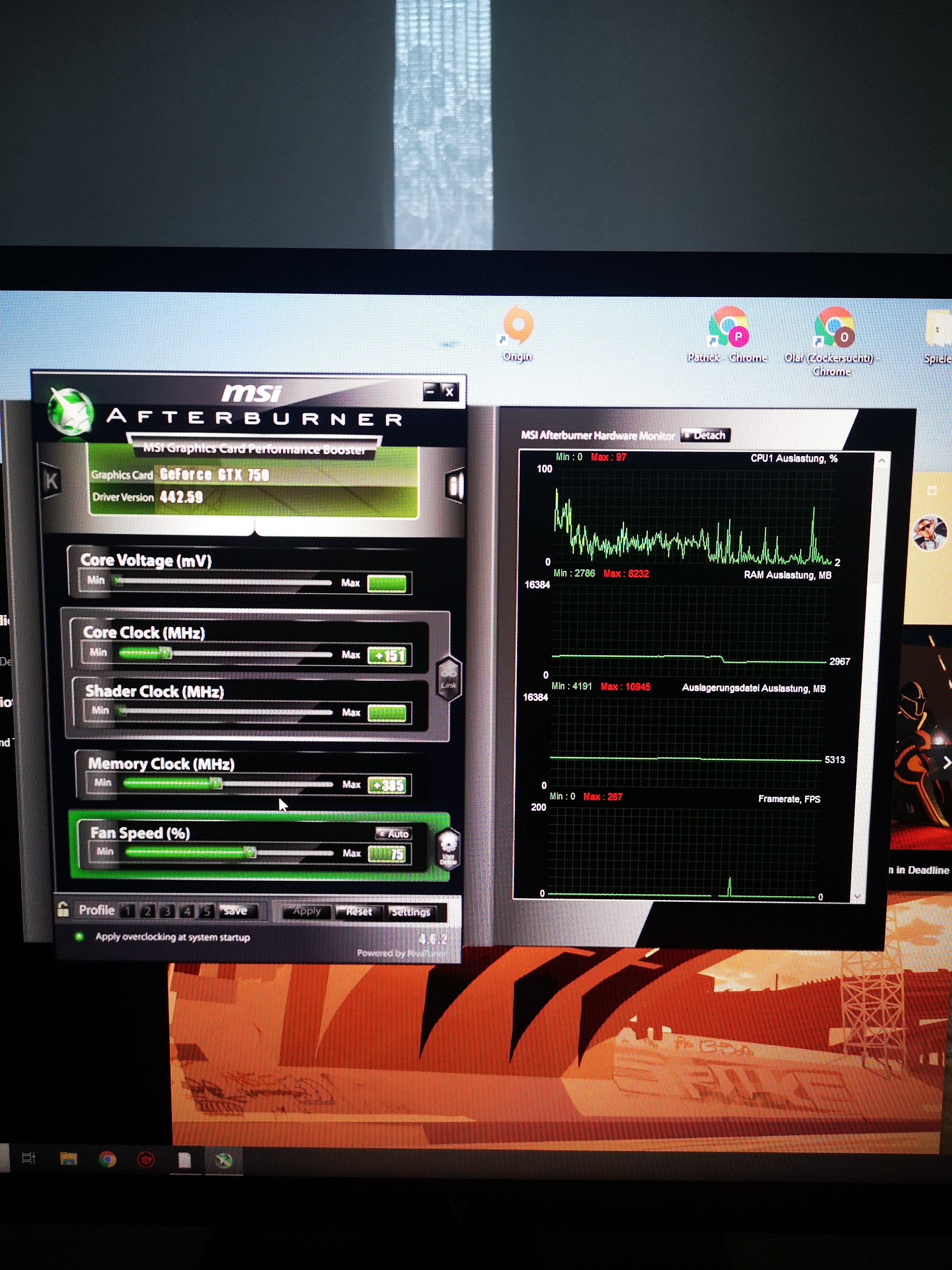Click hardware monitor scrollbar down arrow
Image resolution: width=952 pixels, height=1270 pixels.
tap(857, 896)
